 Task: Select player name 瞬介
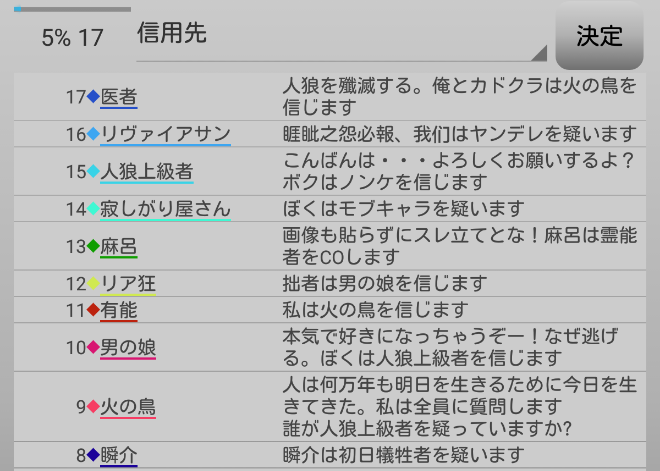119,456
